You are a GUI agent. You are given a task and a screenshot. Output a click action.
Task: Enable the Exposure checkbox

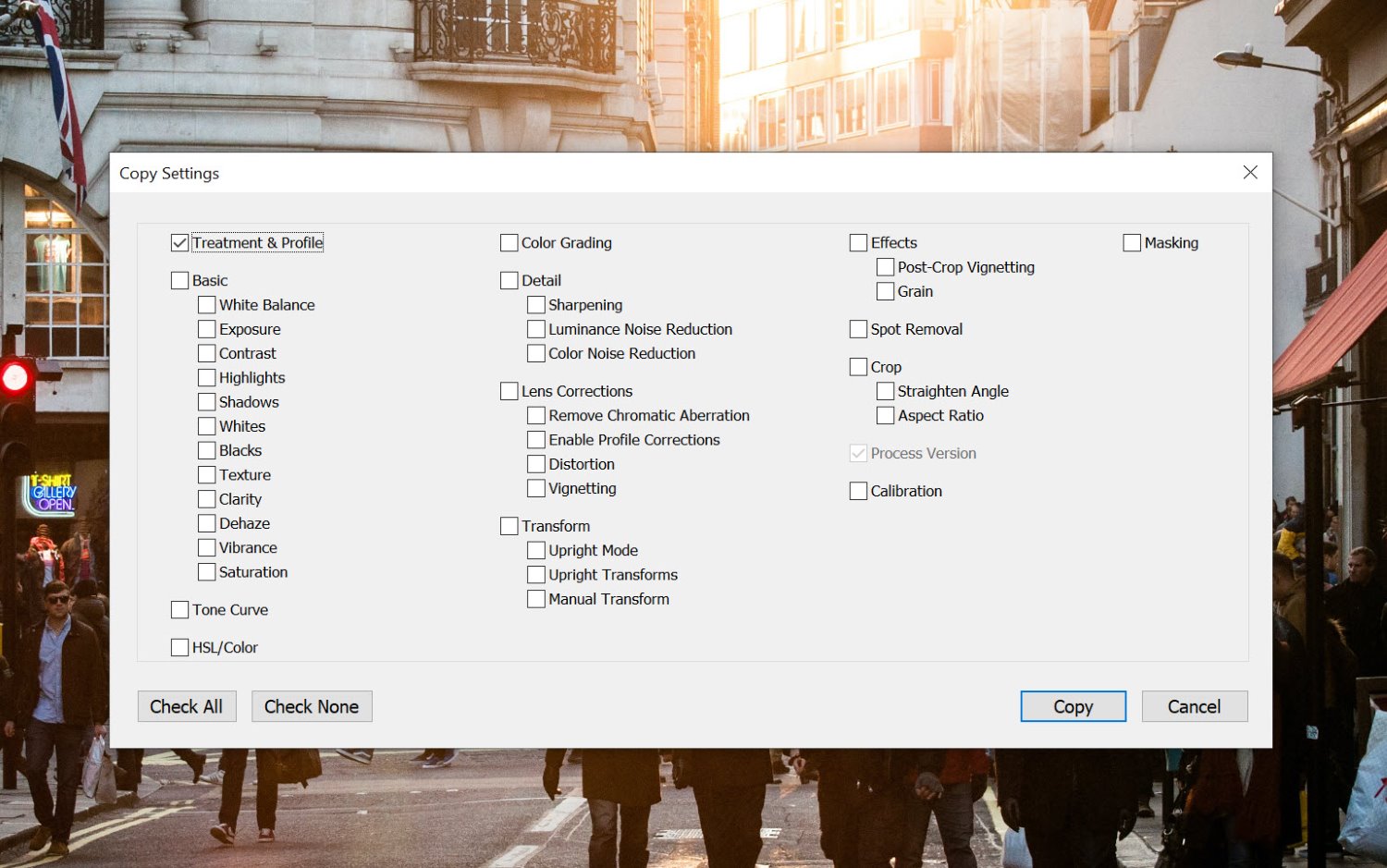(x=206, y=328)
